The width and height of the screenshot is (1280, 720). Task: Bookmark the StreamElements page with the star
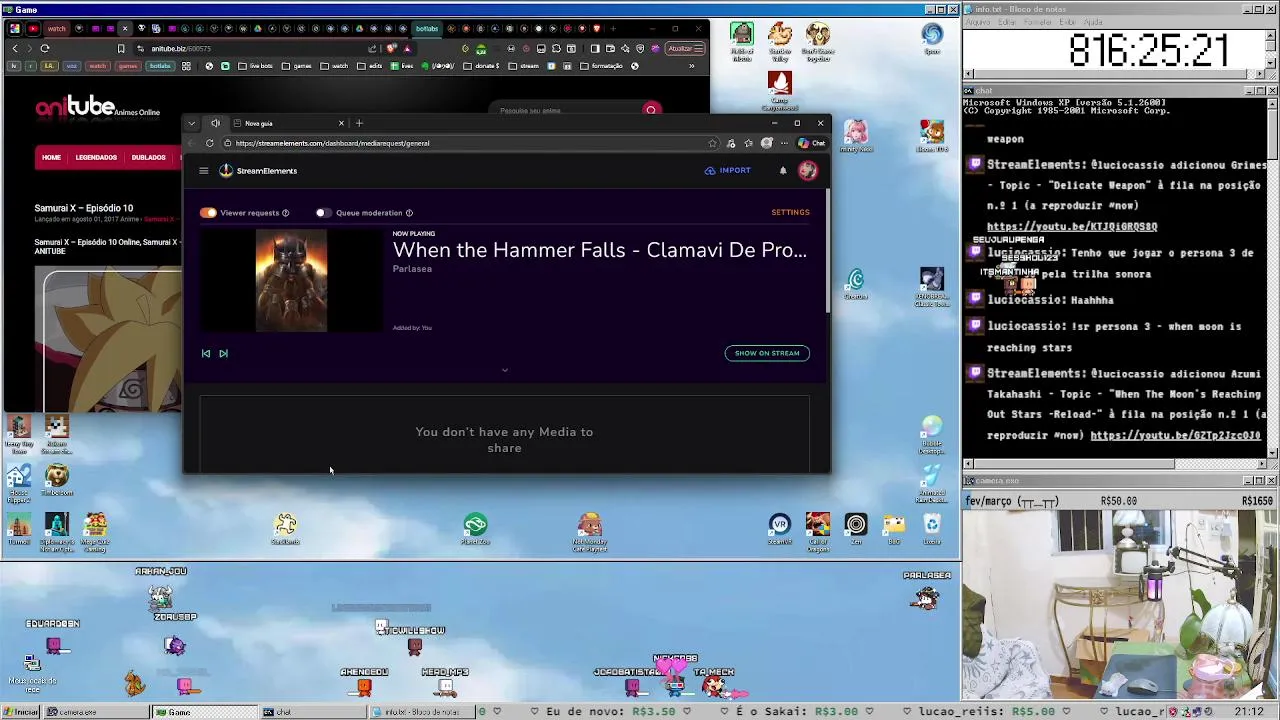(x=712, y=143)
